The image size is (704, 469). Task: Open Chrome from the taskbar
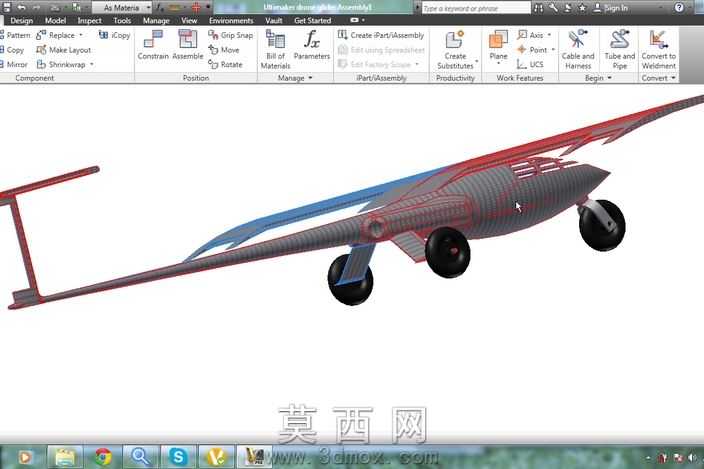(x=103, y=457)
